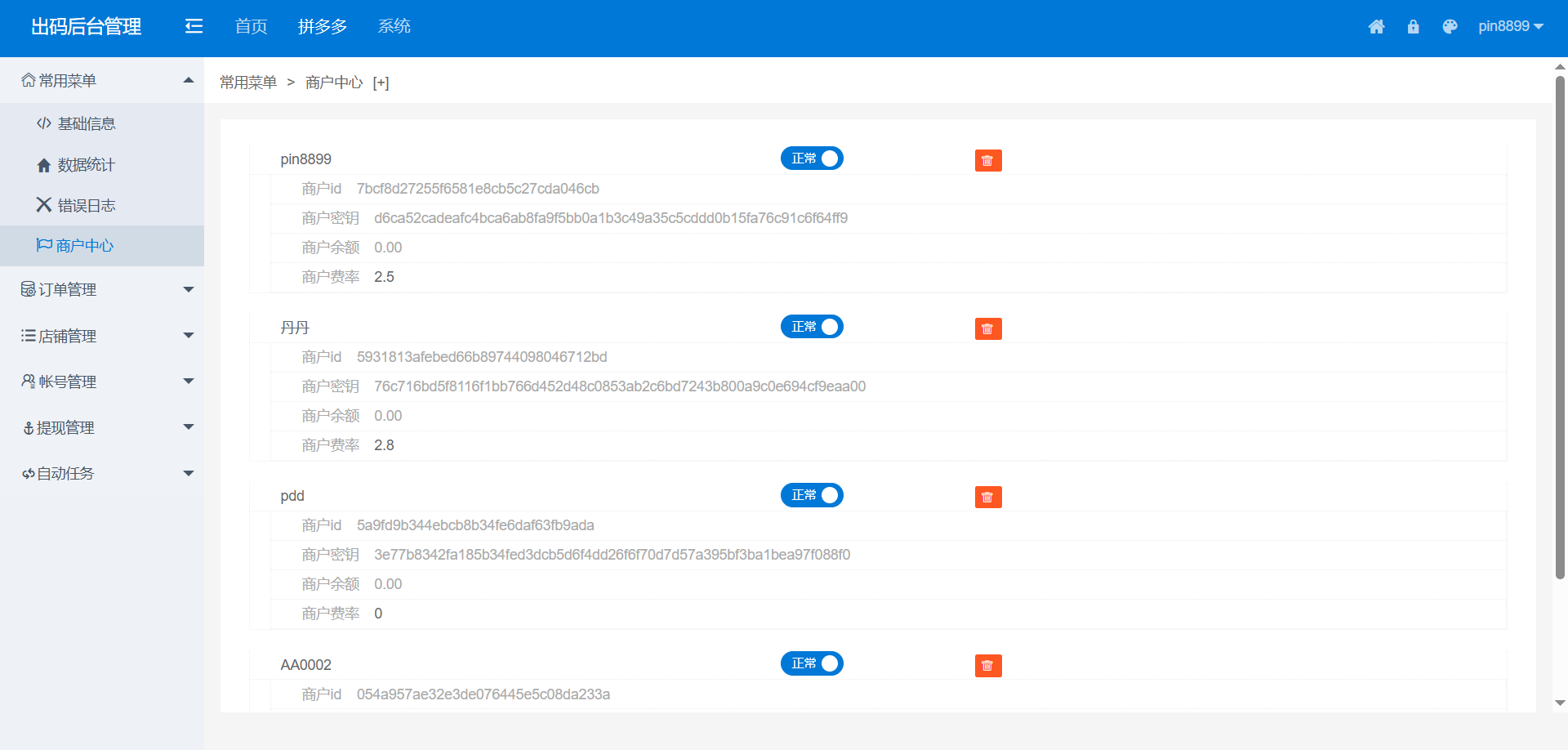
Task: Click the vertical scrollbar thumb
Action: pos(1560,327)
